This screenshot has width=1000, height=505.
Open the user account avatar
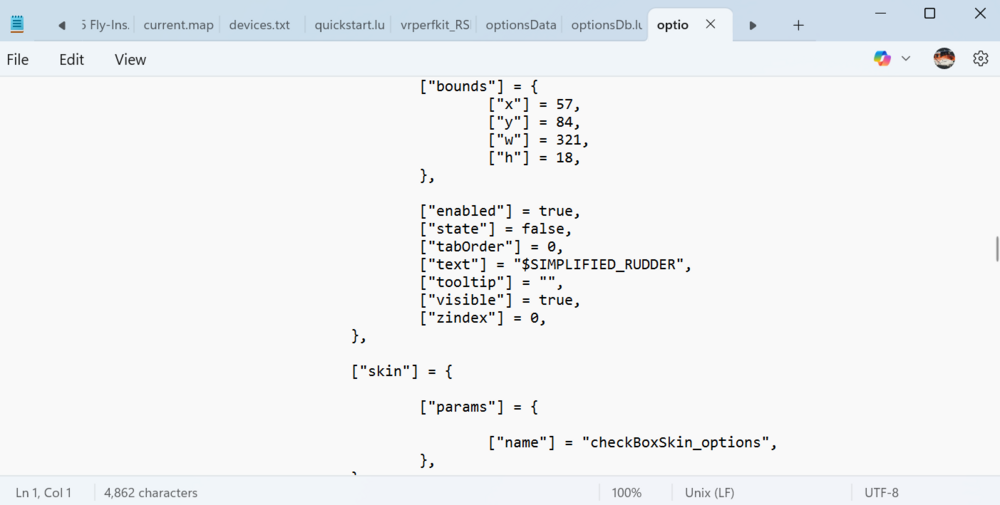pyautogui.click(x=944, y=59)
